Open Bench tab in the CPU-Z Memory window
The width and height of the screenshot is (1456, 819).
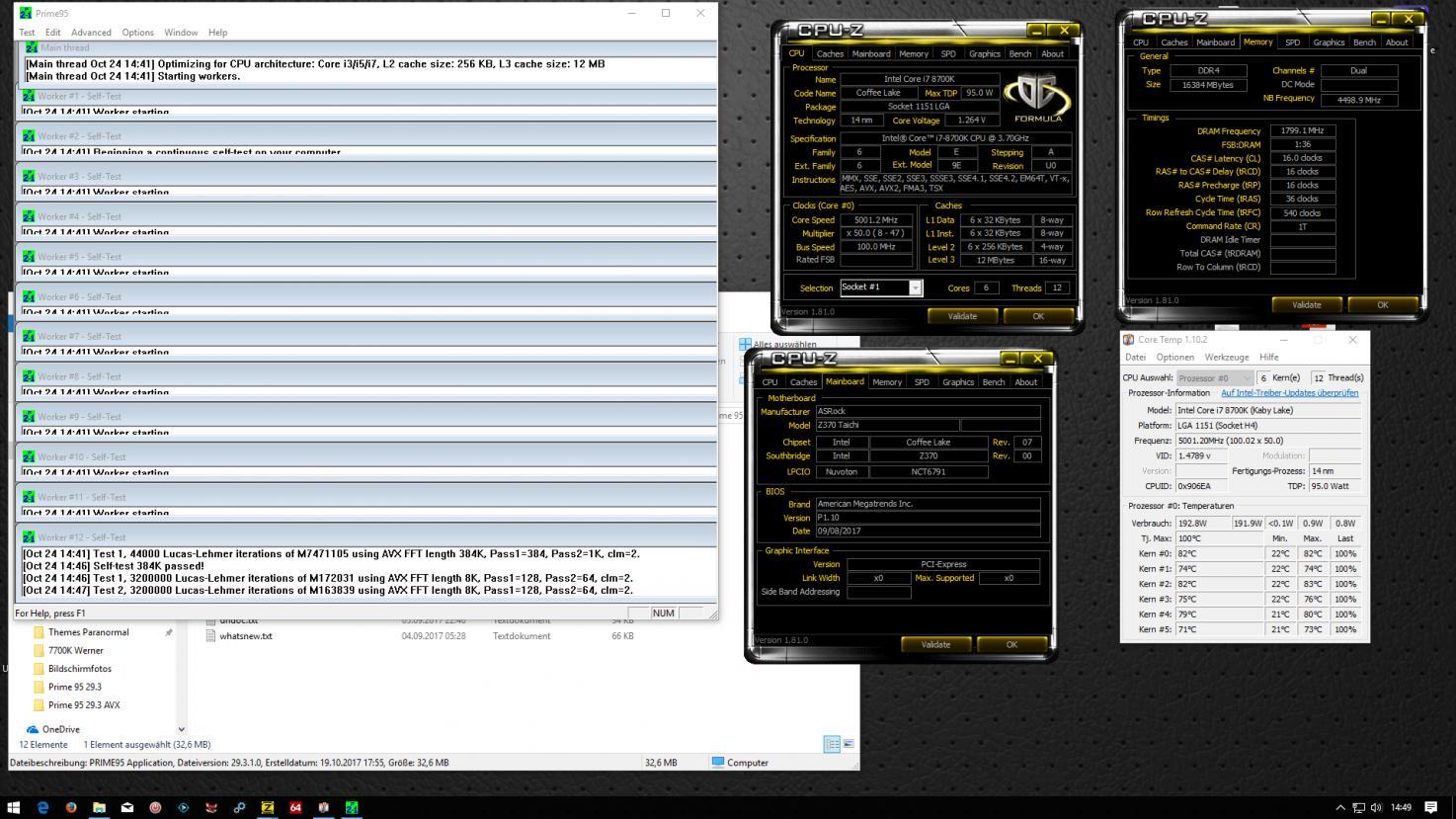click(x=1364, y=42)
